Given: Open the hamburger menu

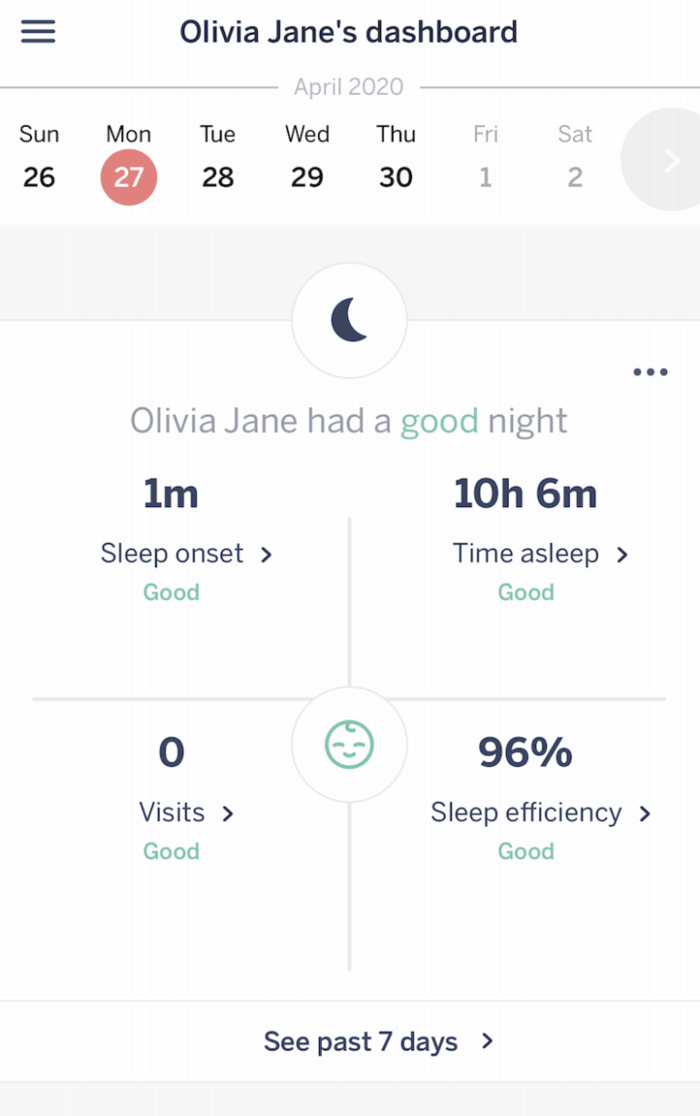Looking at the screenshot, I should [38, 31].
